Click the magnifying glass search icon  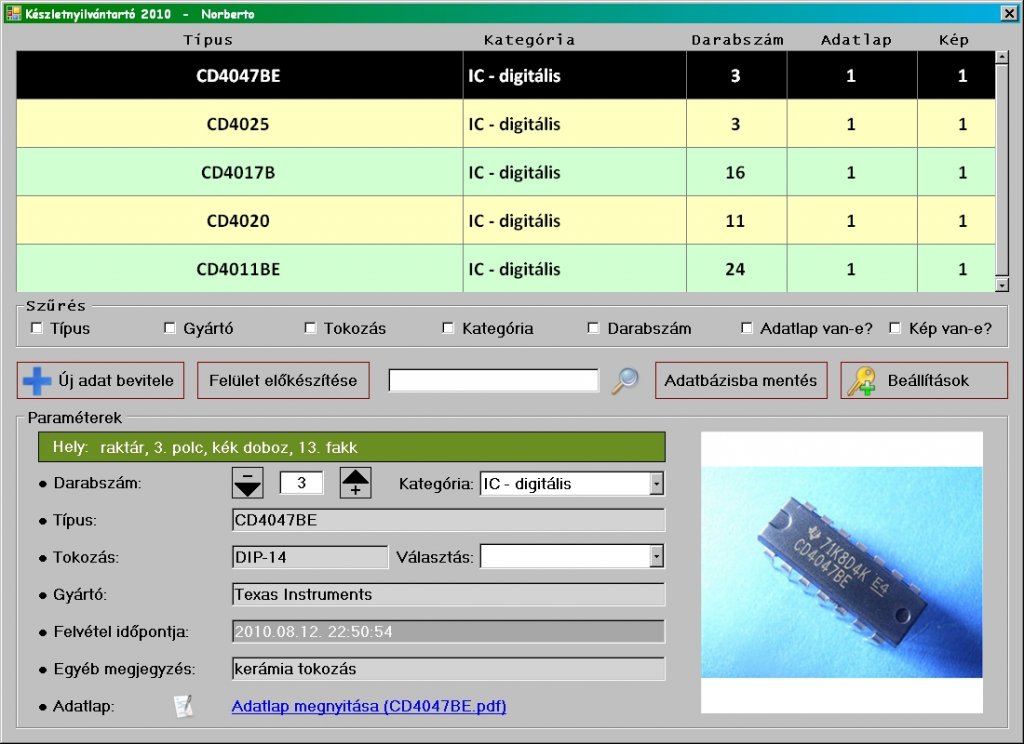[625, 381]
